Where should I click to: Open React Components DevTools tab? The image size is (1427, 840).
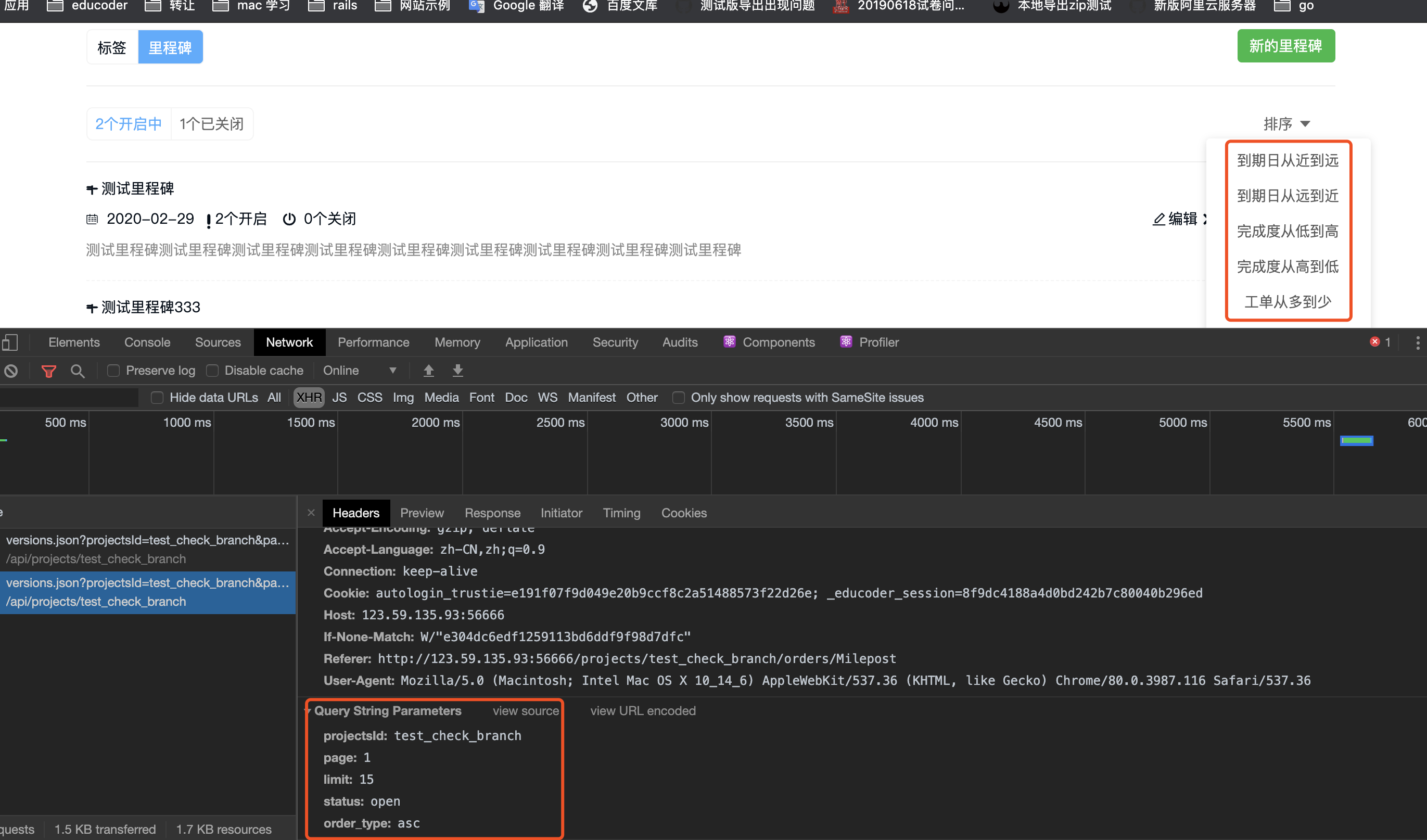769,342
